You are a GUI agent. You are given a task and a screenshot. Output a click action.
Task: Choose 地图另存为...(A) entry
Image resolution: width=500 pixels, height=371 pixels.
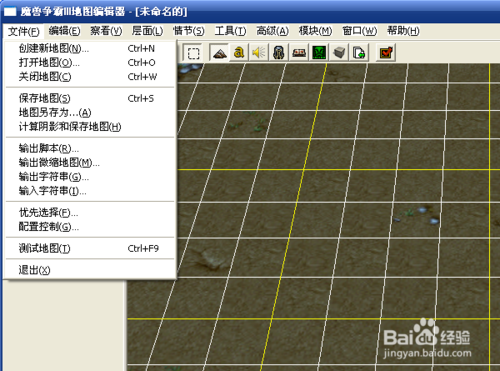pos(90,113)
